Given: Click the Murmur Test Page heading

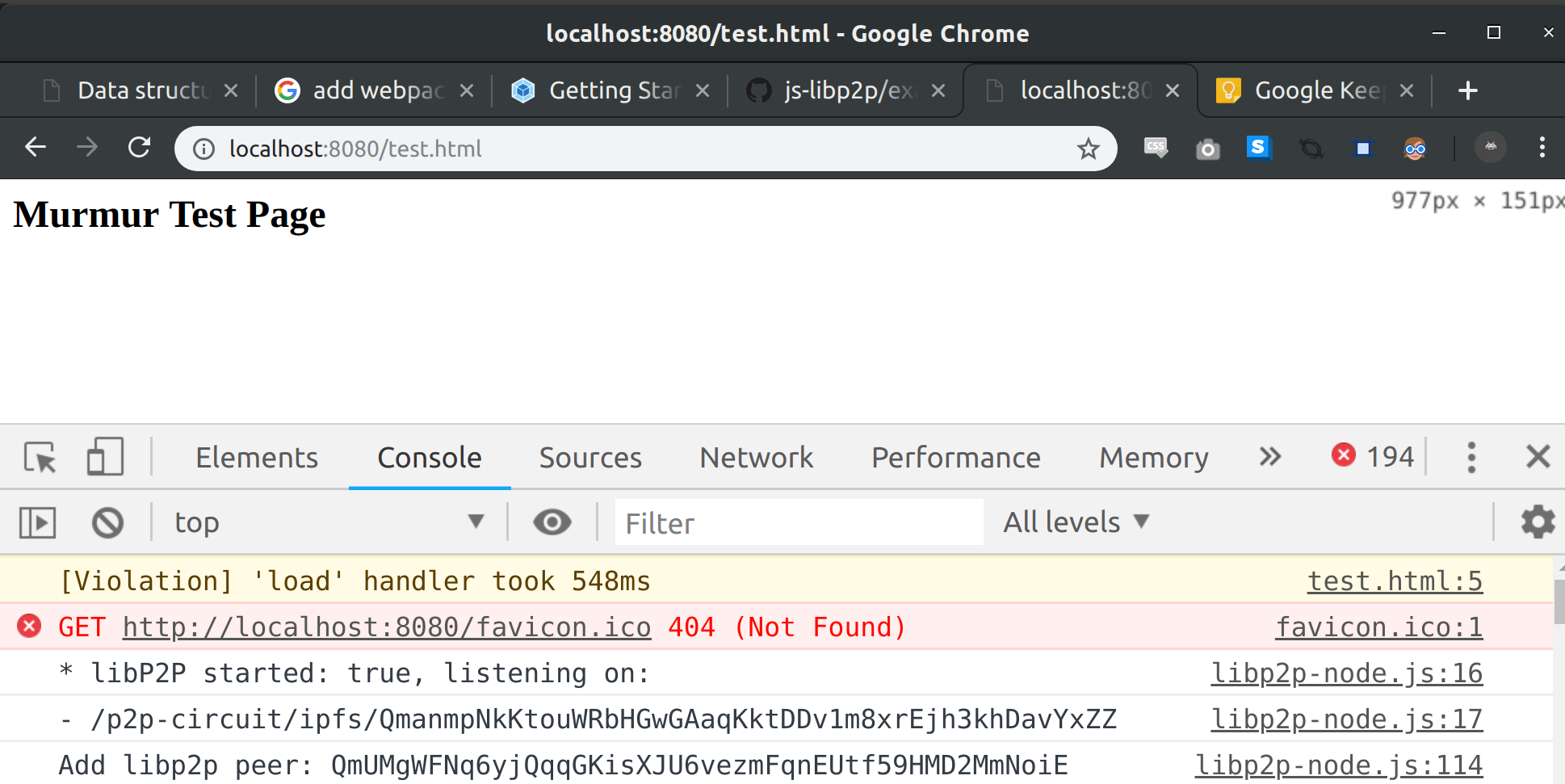Looking at the screenshot, I should tap(170, 215).
